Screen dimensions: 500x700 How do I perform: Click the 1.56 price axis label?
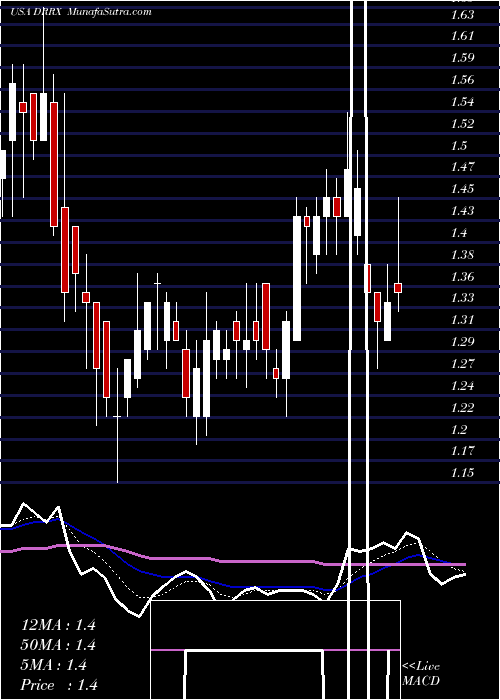(x=463, y=80)
